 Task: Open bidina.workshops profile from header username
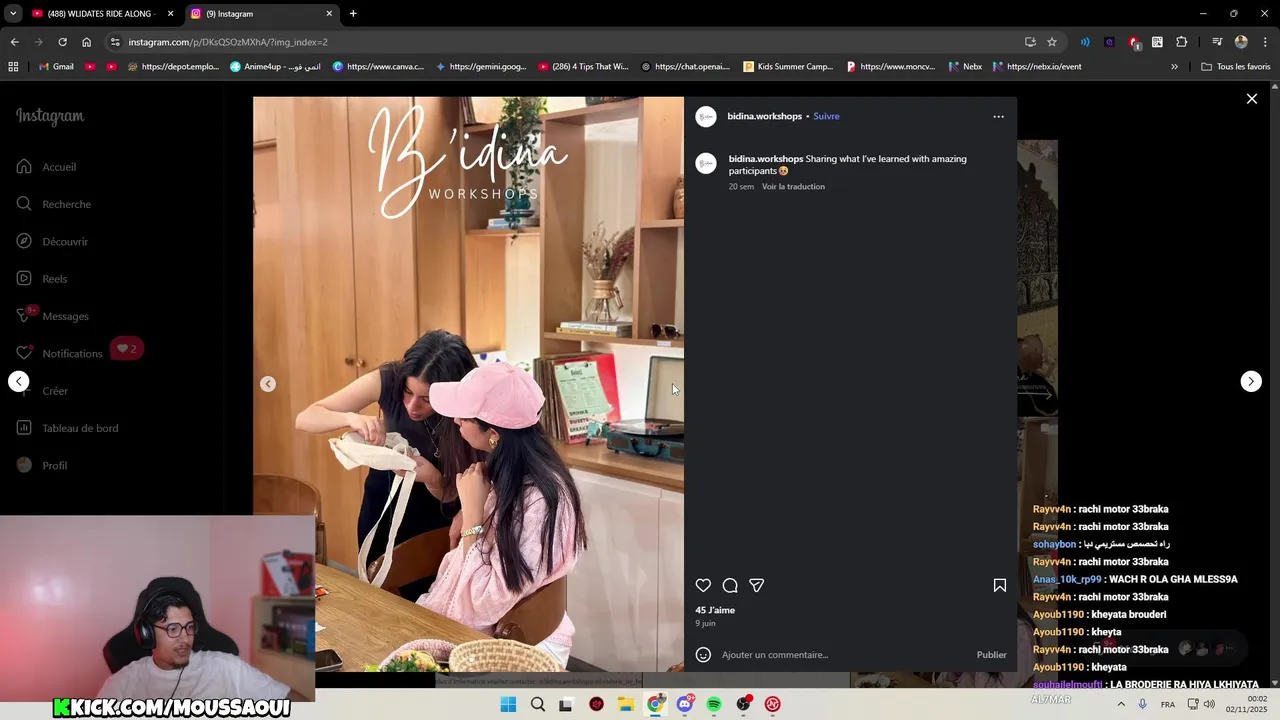764,116
